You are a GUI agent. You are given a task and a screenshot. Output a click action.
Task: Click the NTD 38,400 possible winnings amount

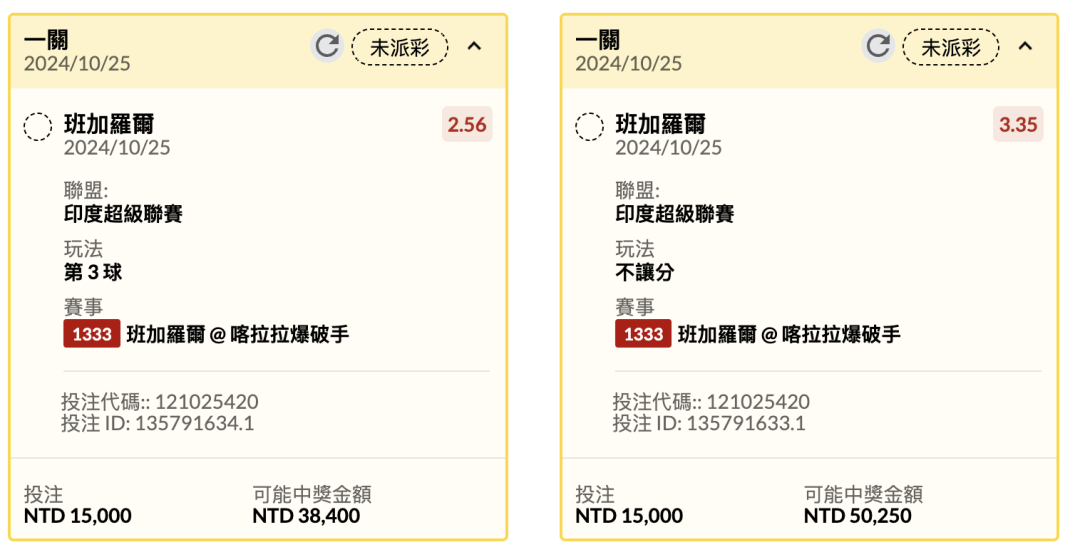306,516
